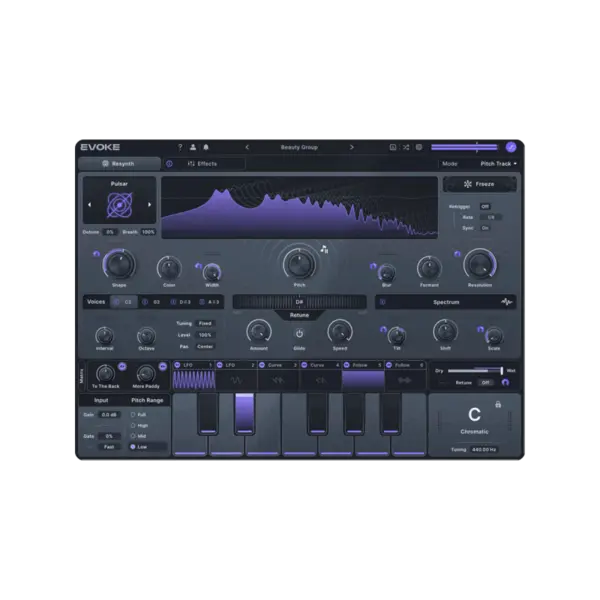Click the highlighted black piano key
Image resolution: width=600 pixels, height=600 pixels.
click(244, 414)
